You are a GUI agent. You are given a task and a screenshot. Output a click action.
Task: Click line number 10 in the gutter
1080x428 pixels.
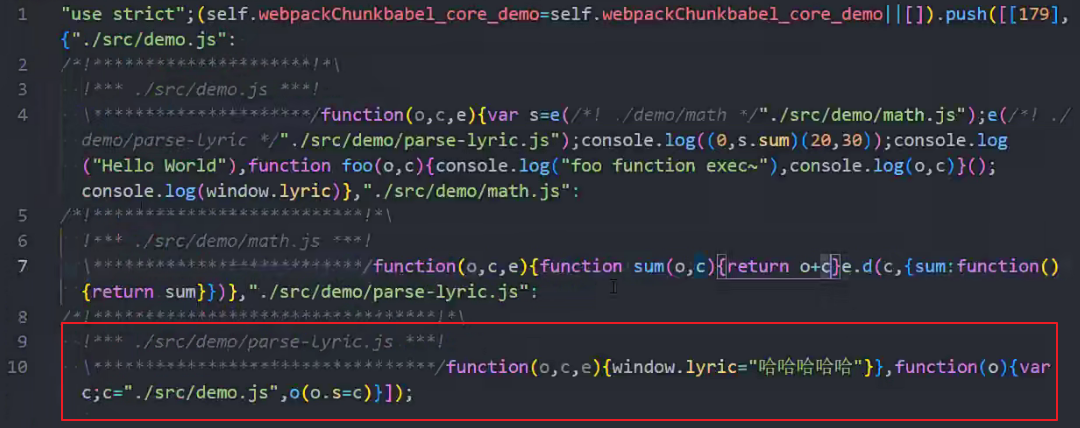click(19, 367)
